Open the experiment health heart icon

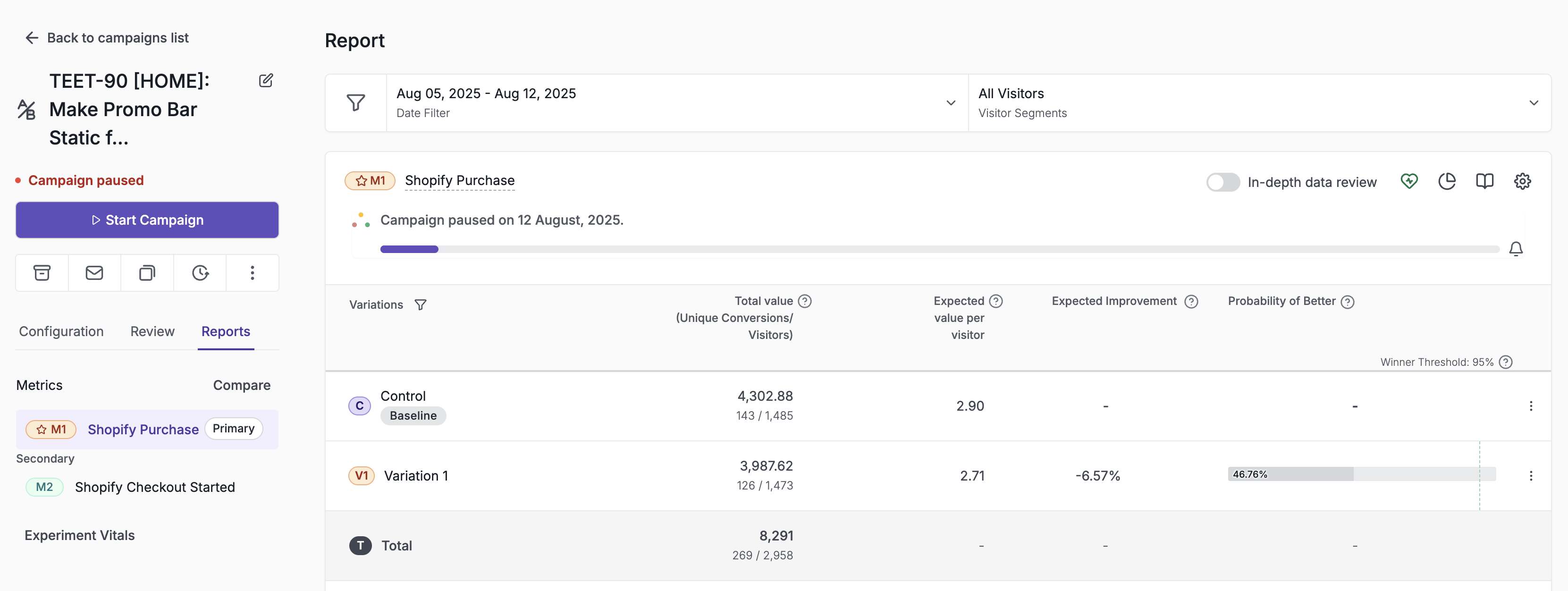[1409, 181]
